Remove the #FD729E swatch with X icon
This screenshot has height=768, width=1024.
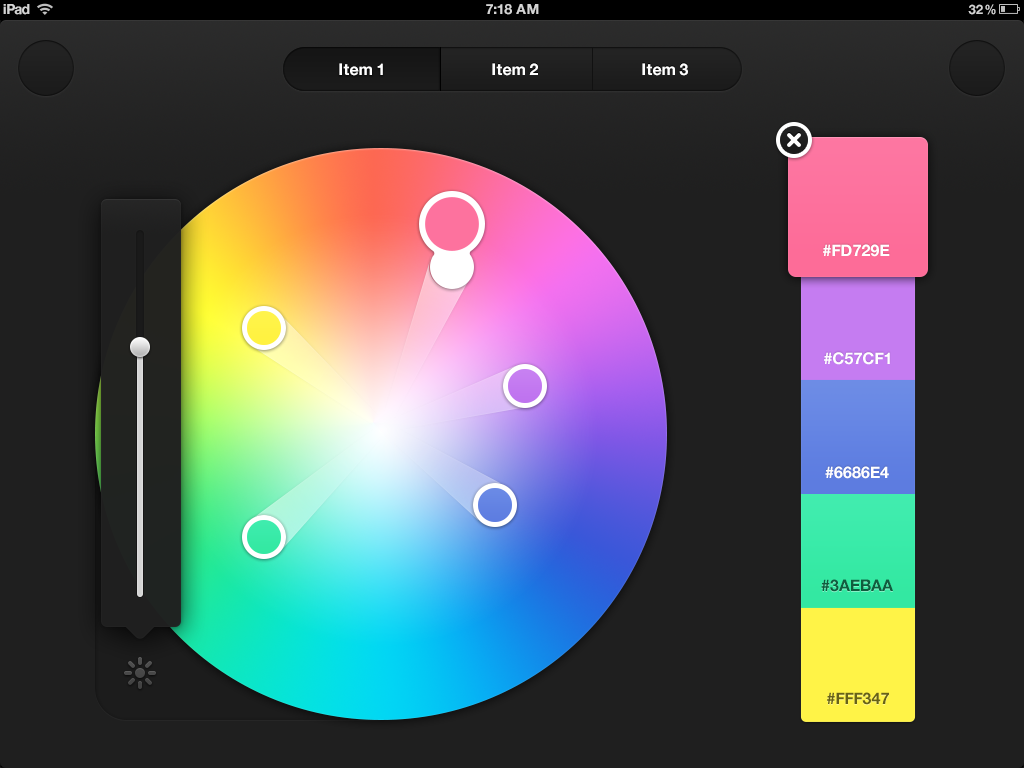(793, 140)
